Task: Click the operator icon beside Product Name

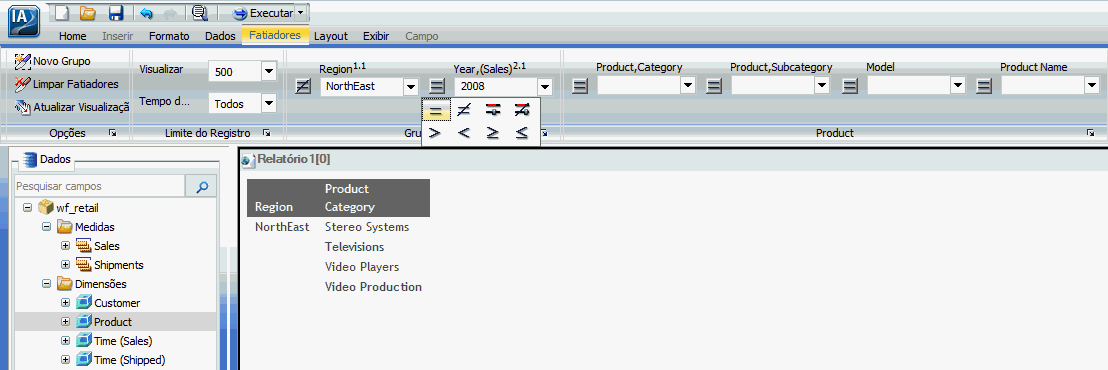Action: [x=984, y=86]
